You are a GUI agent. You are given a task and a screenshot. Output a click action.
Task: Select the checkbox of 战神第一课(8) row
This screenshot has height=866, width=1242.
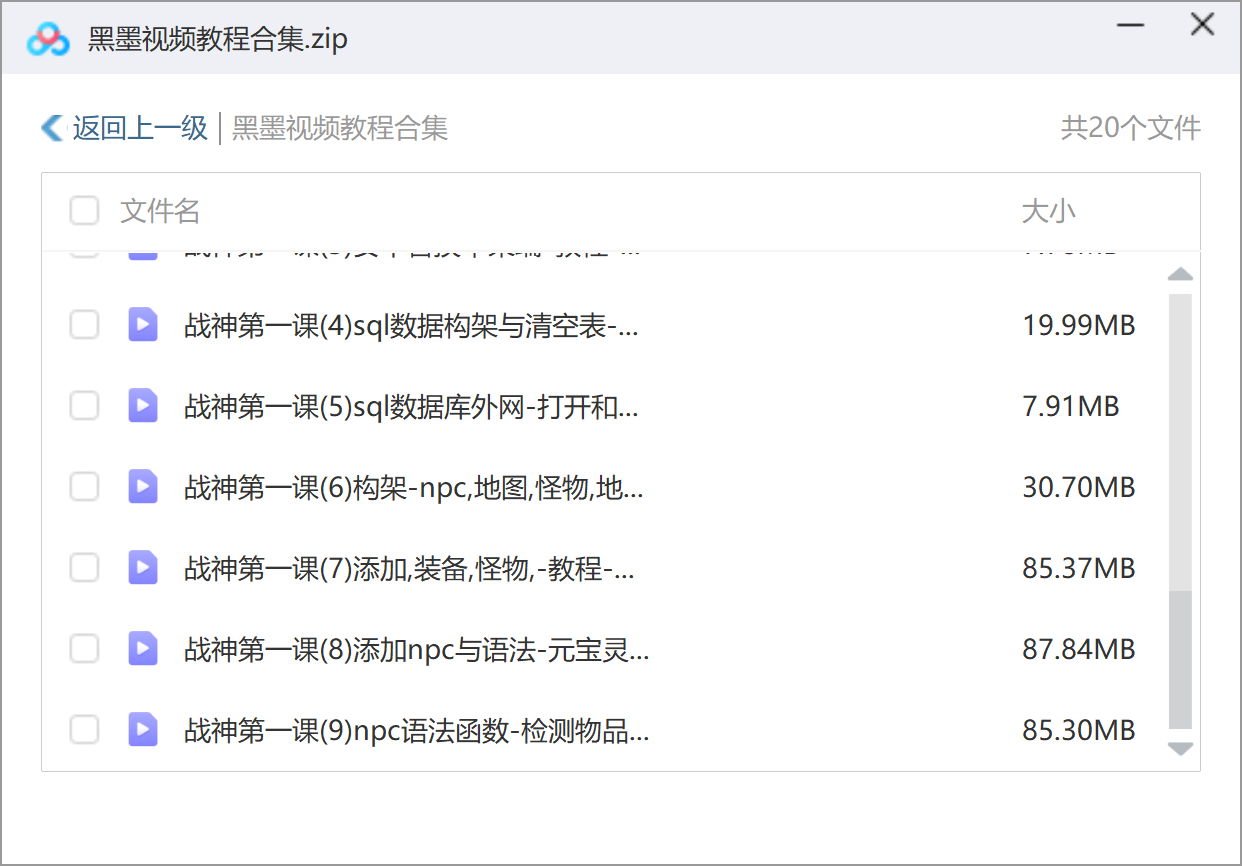pyautogui.click(x=85, y=649)
